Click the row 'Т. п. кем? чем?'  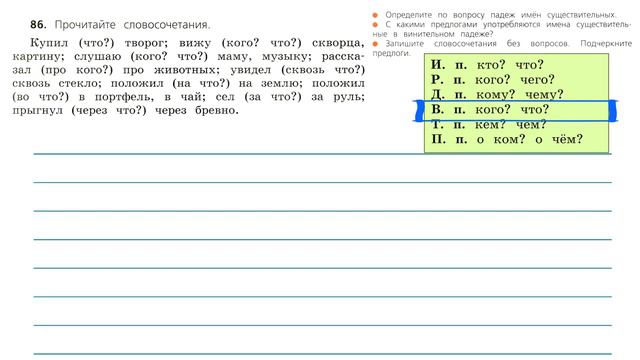click(489, 124)
